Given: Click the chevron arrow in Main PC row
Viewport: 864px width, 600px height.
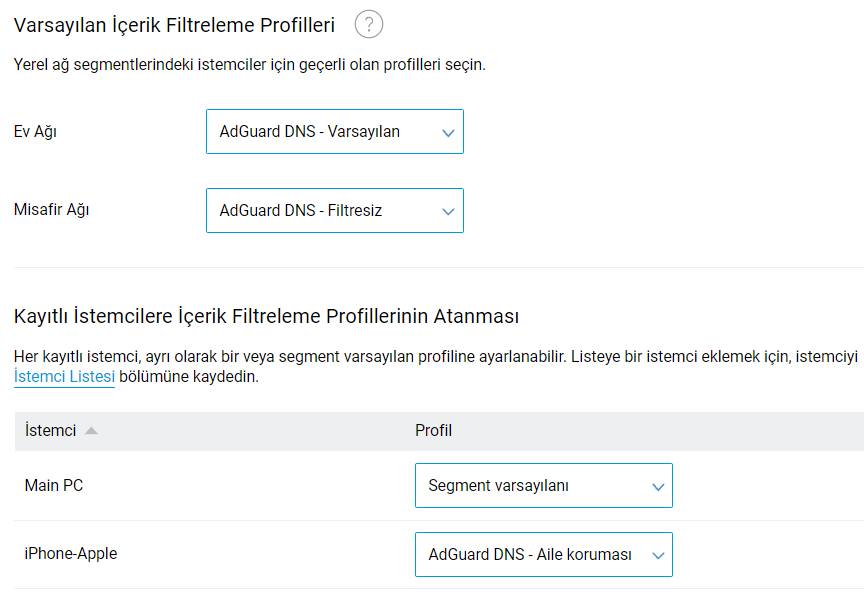Looking at the screenshot, I should pyautogui.click(x=657, y=486).
